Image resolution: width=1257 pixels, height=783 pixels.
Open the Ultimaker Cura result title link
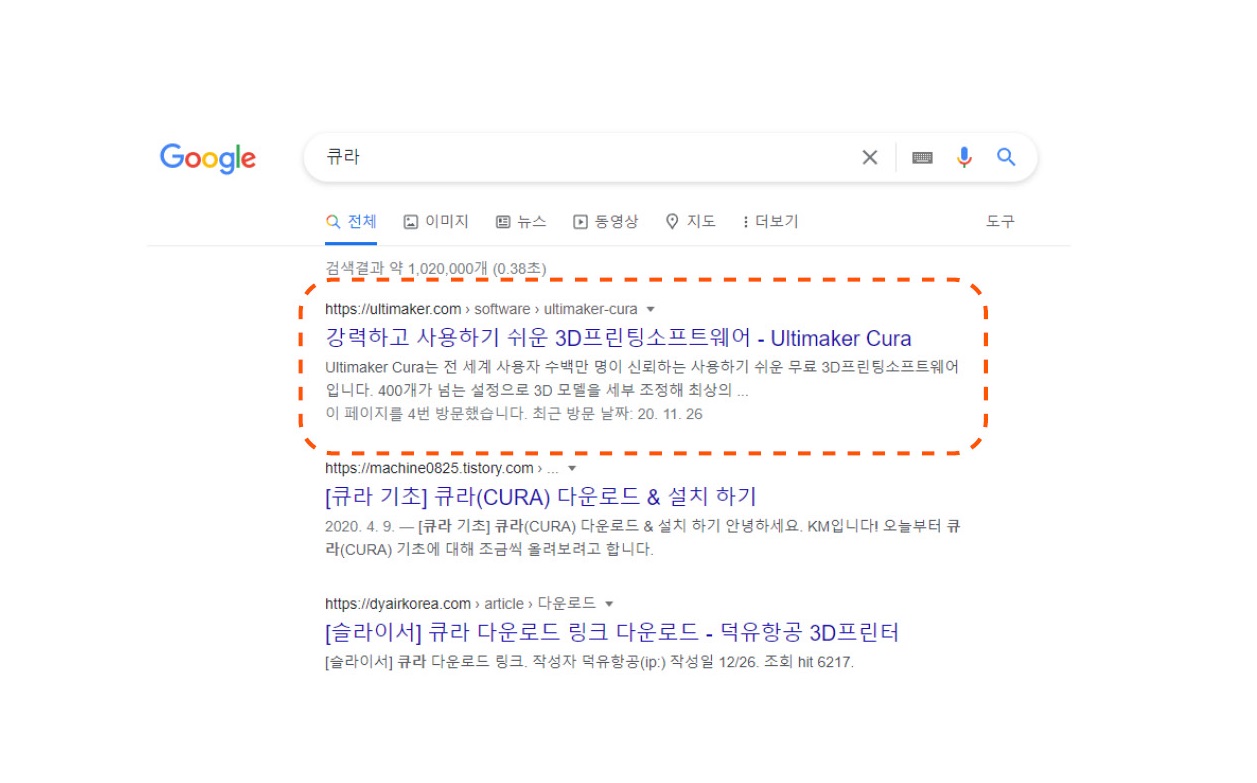(x=618, y=338)
